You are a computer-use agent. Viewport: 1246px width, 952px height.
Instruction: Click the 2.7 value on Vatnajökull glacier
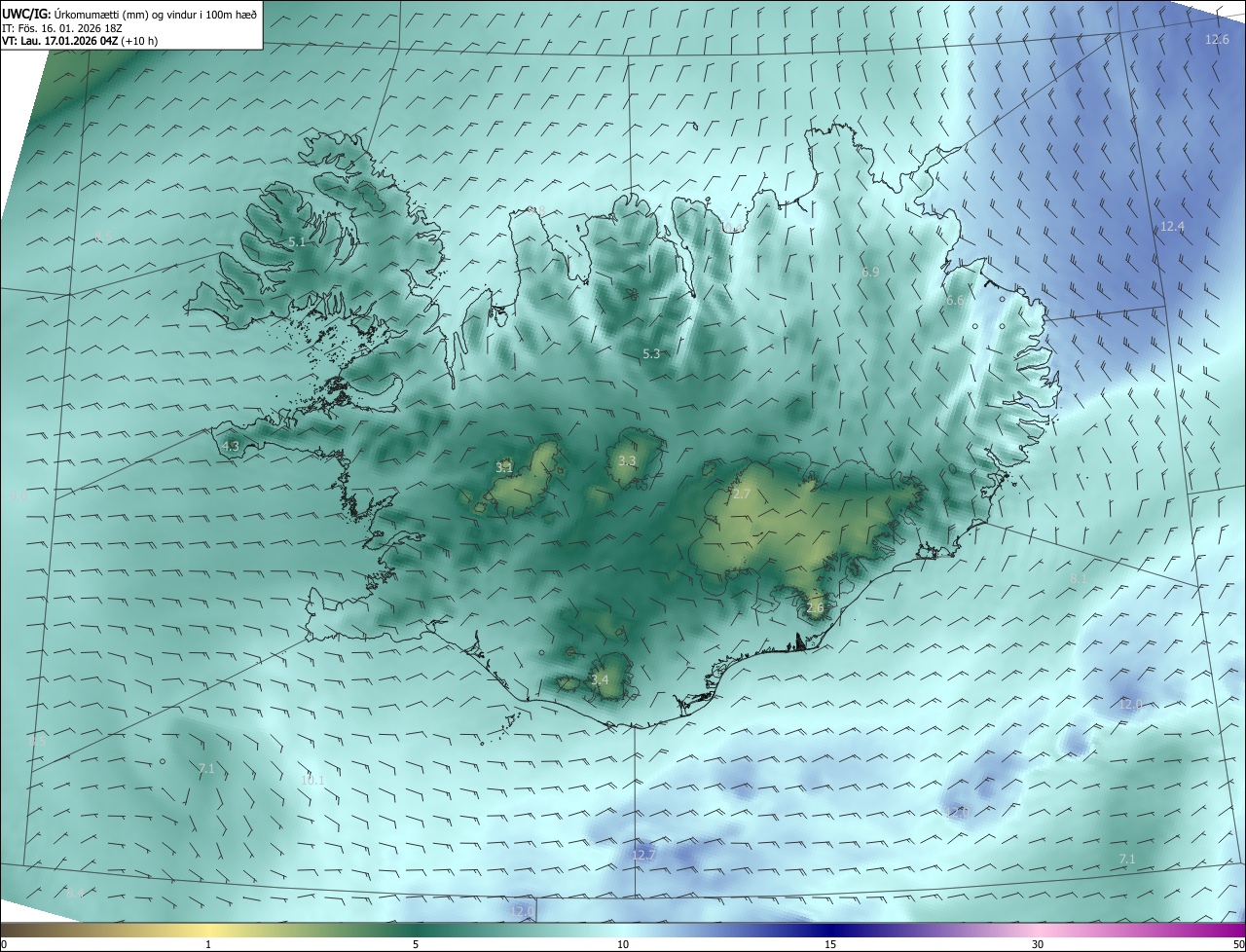coord(742,494)
